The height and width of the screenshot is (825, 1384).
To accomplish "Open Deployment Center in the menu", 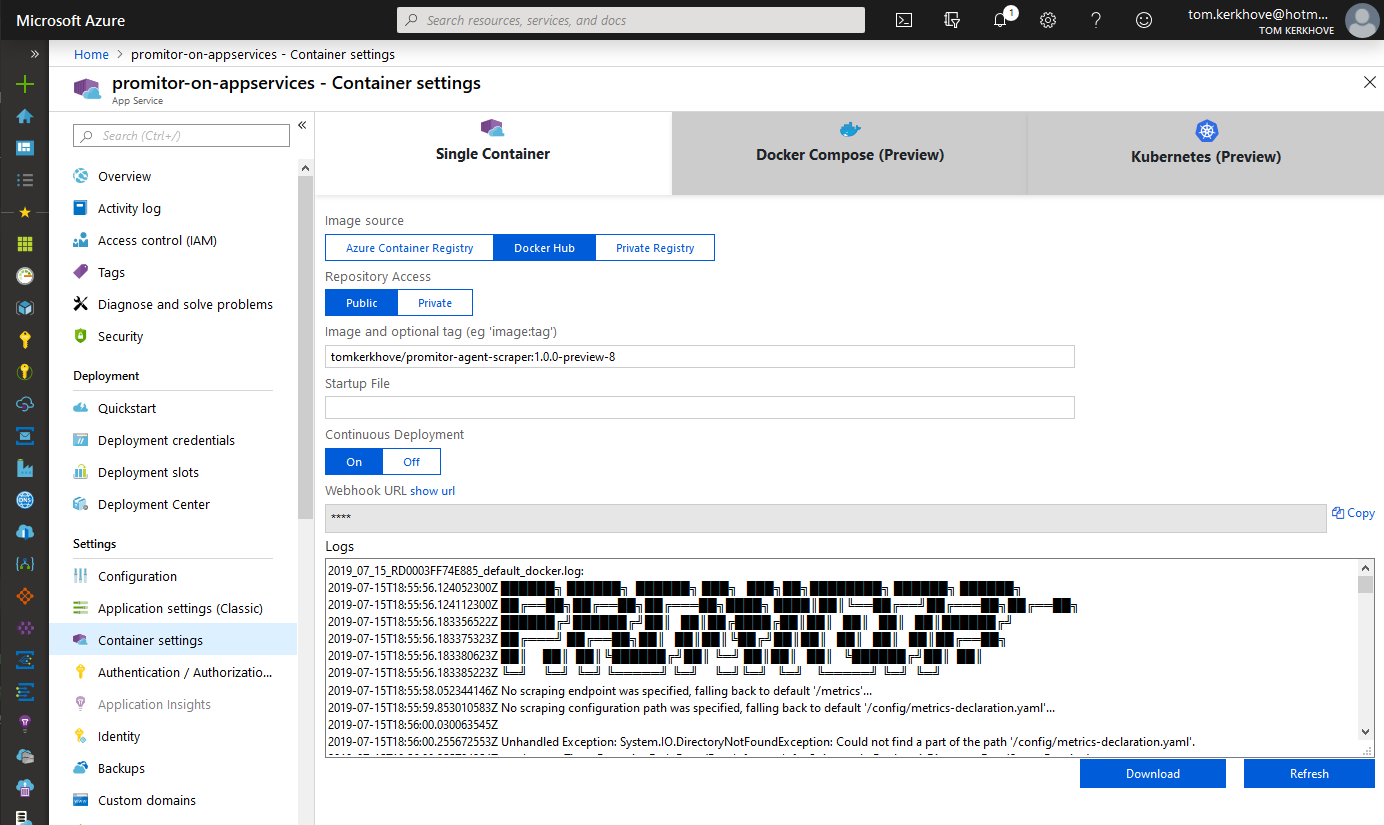I will pyautogui.click(x=154, y=505).
